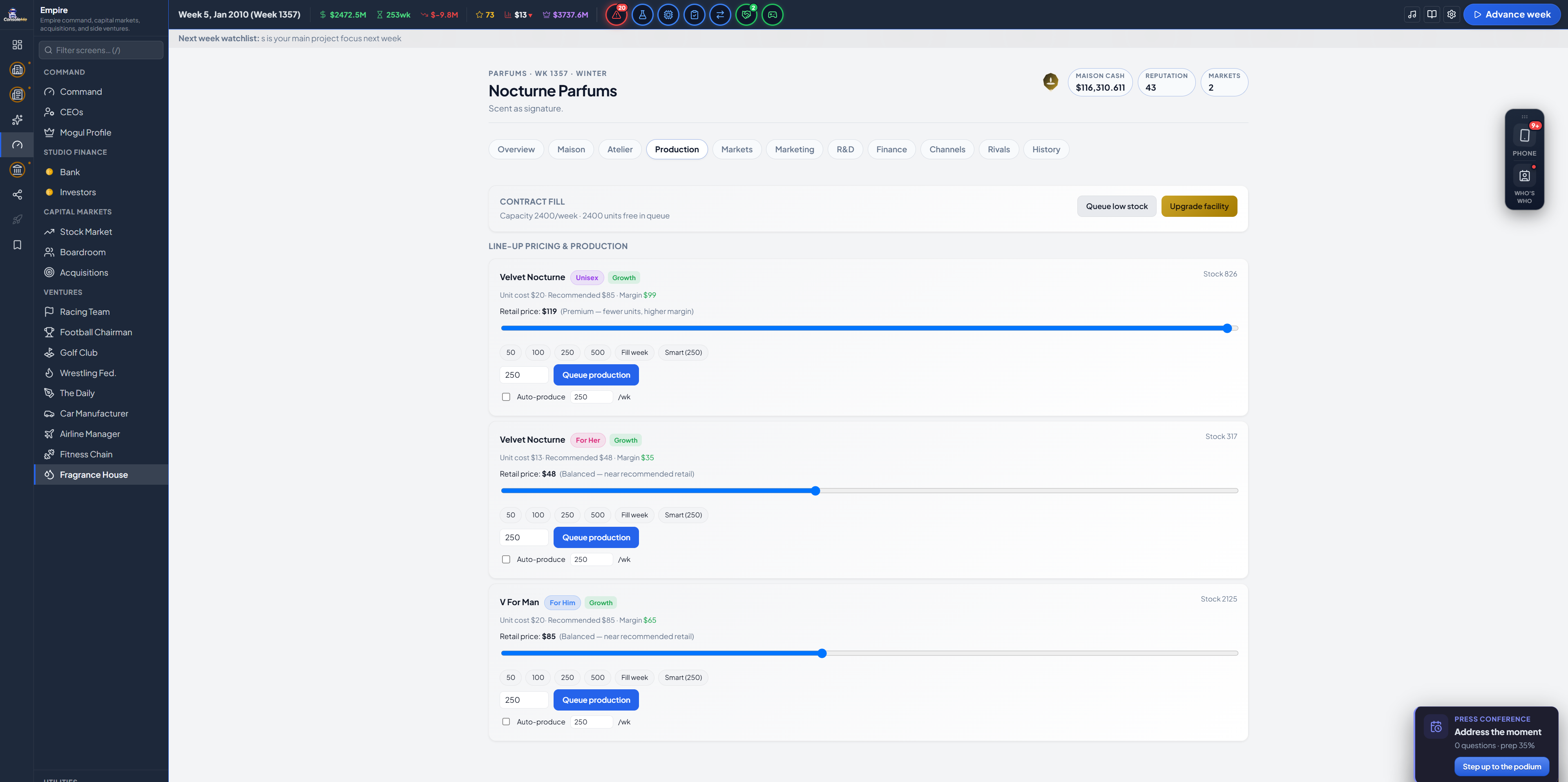
Task: Select Fill week preset for Velvet Nocturne For Her
Action: pos(634,515)
